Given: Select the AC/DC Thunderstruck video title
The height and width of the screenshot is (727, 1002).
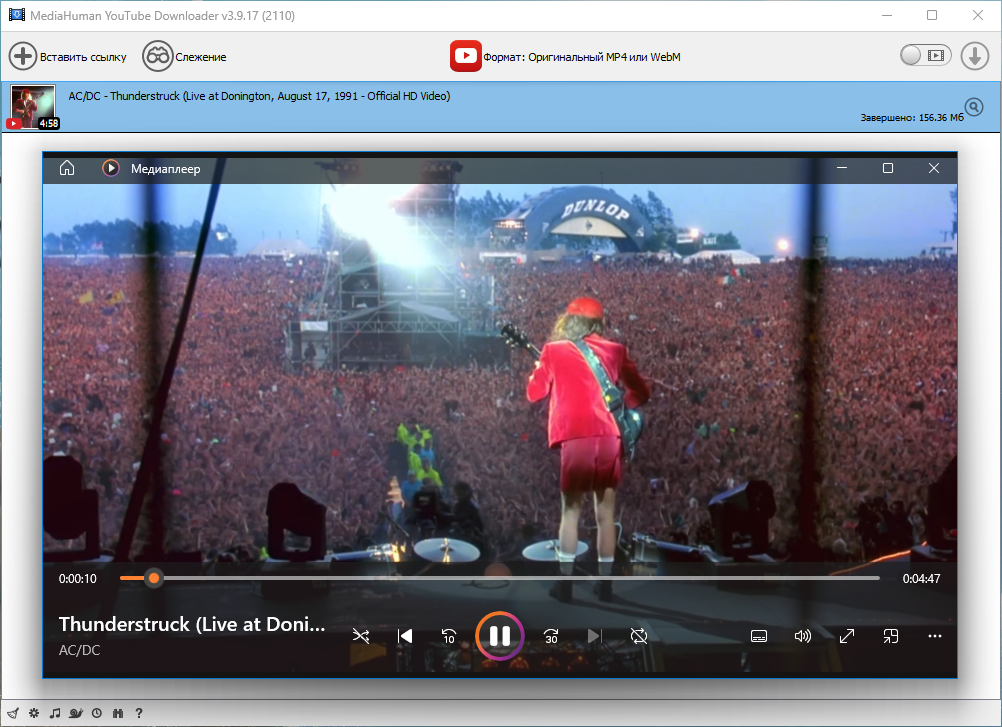Looking at the screenshot, I should tap(259, 96).
